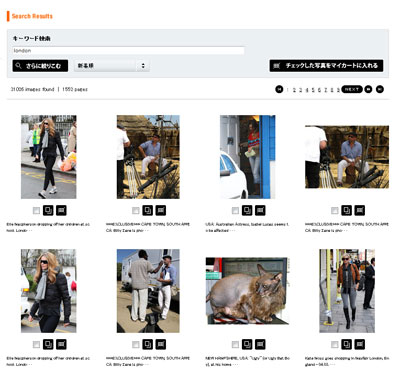Click the caption under hairless cat photo
Viewport: 400px width, 381px height.
point(247,361)
